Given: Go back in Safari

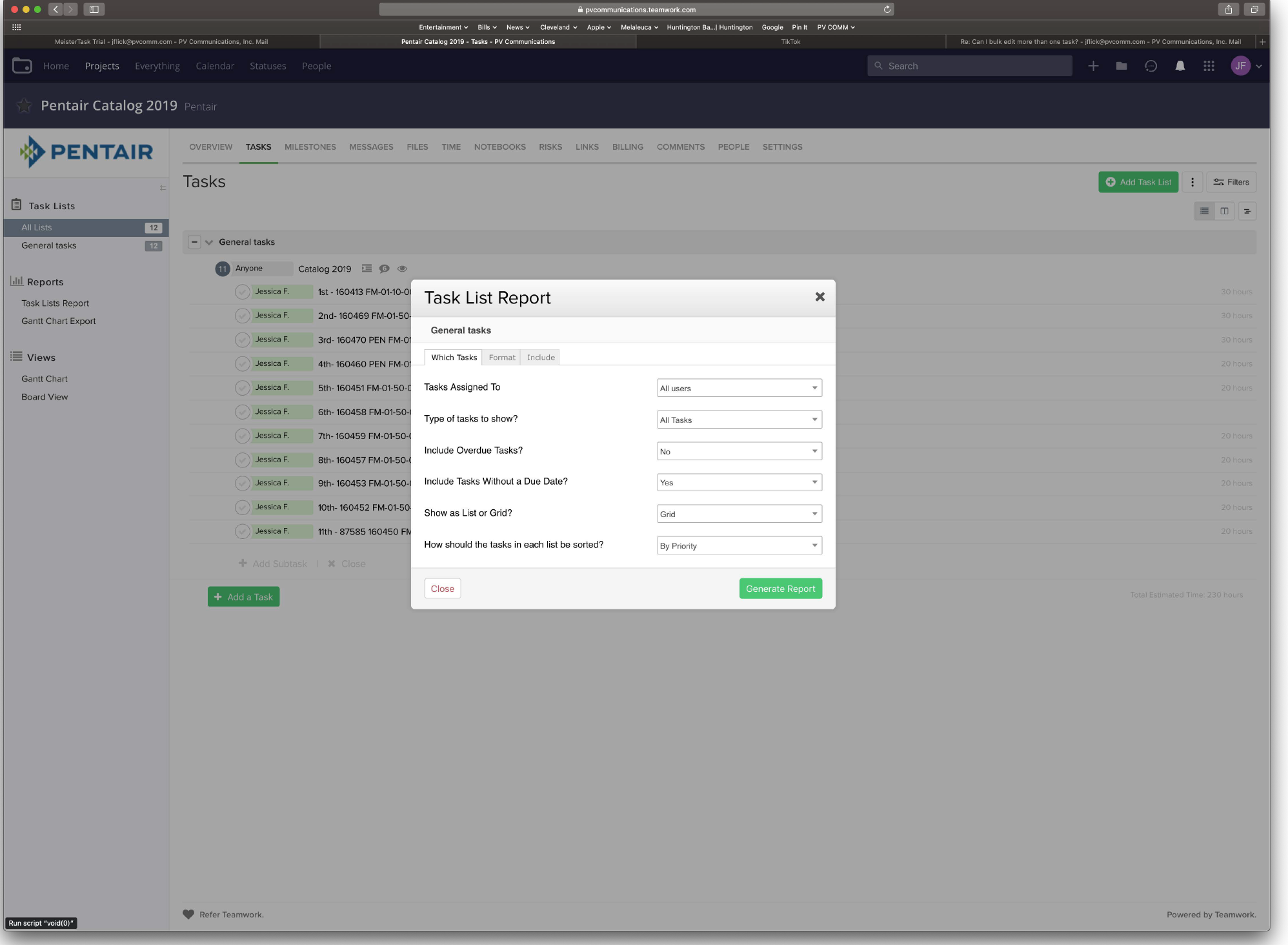Looking at the screenshot, I should tap(55, 10).
